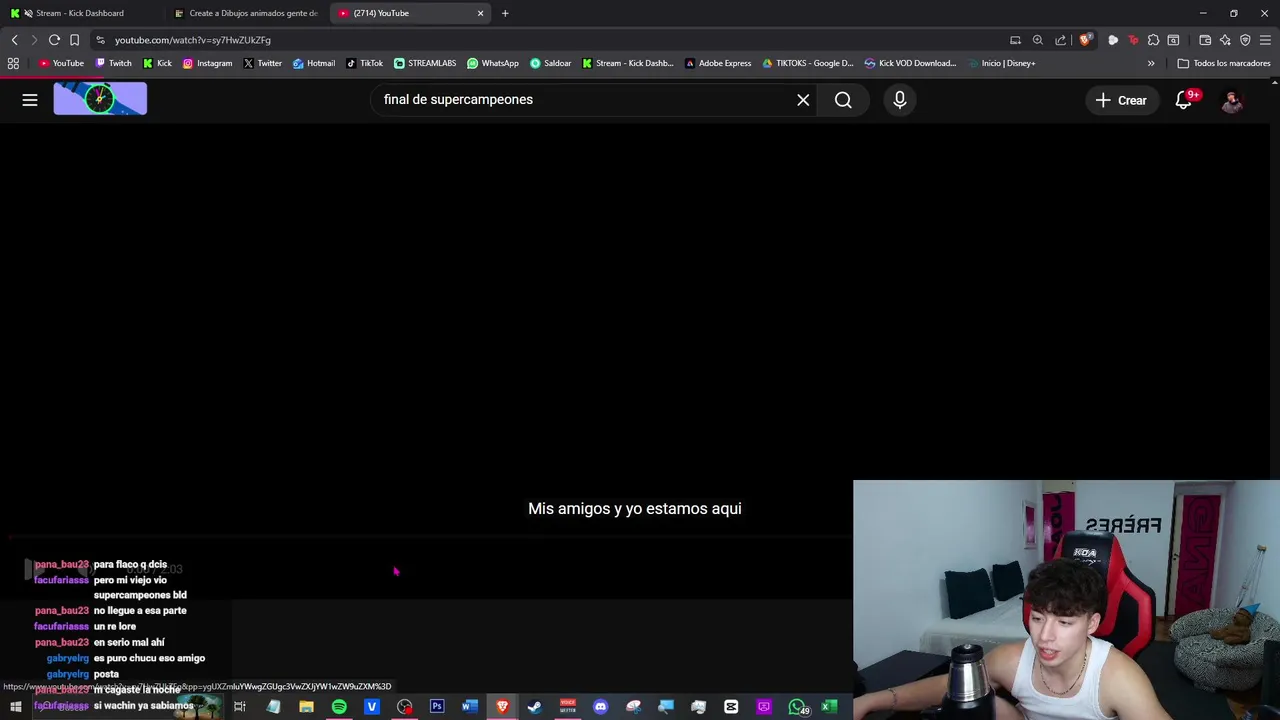This screenshot has height=720, width=1280.
Task: Clear the search box with the X
Action: [x=803, y=100]
